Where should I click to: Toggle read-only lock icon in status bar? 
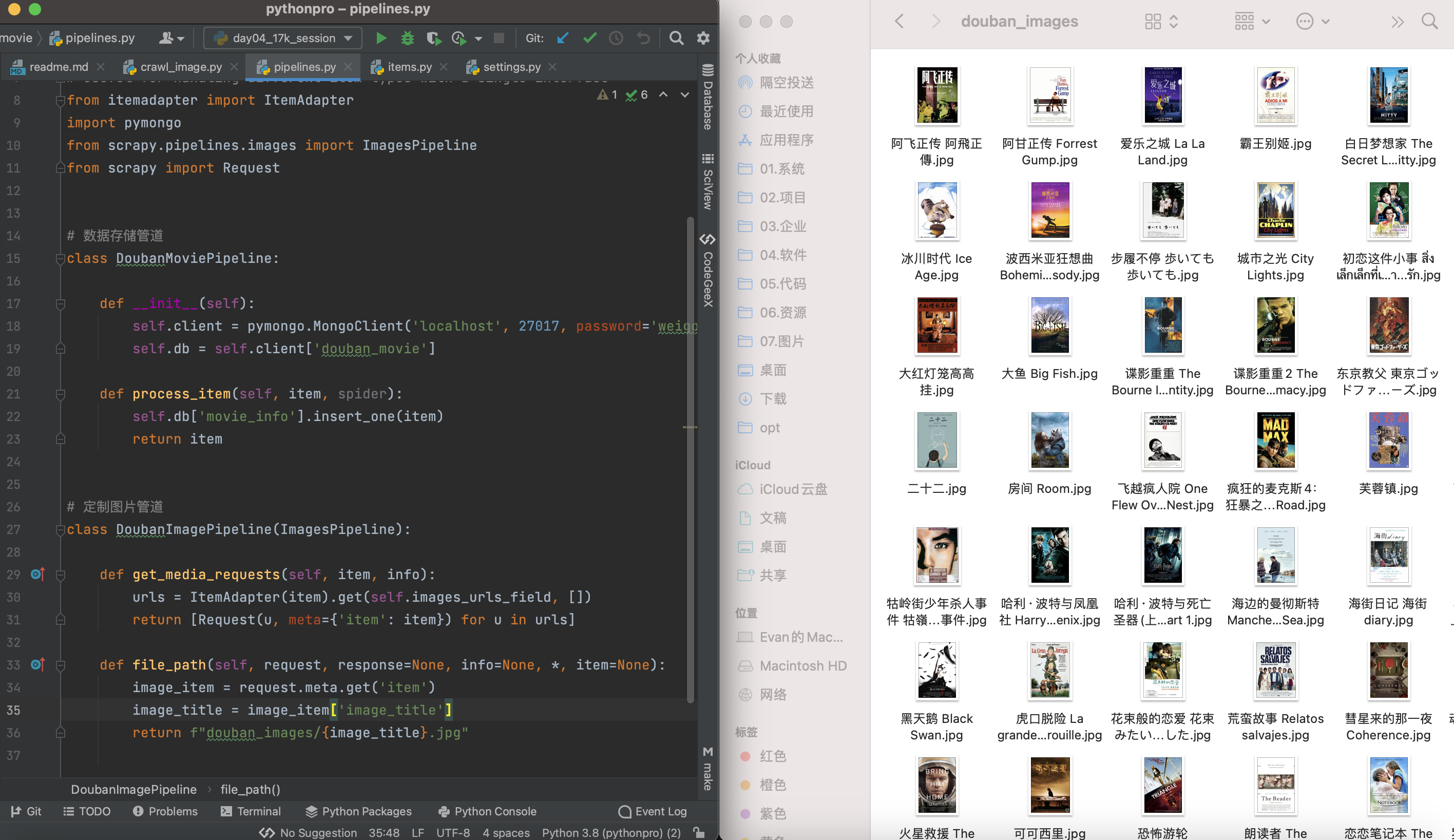(x=699, y=832)
